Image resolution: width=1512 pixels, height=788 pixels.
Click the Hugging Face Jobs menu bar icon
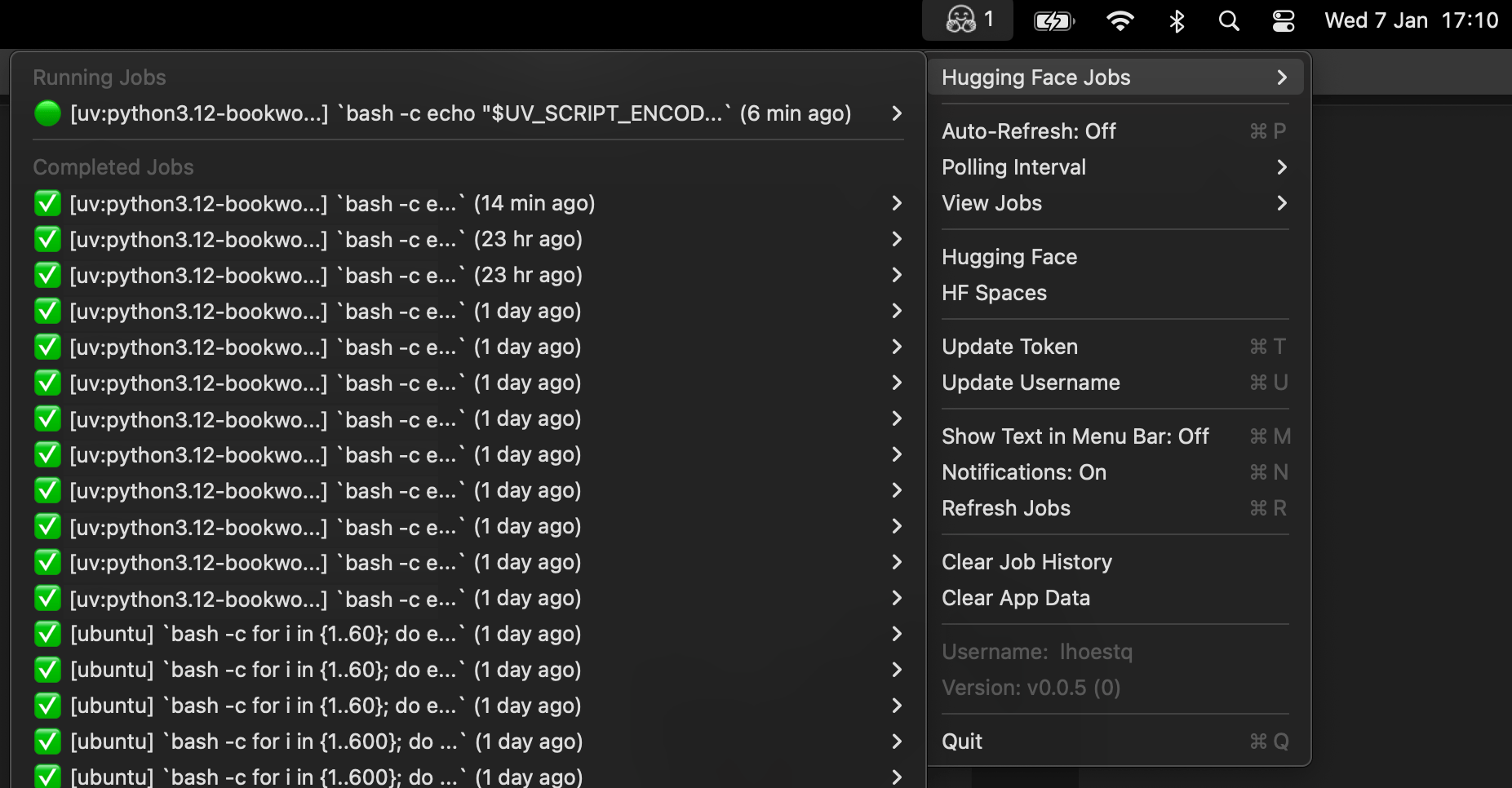tap(967, 20)
